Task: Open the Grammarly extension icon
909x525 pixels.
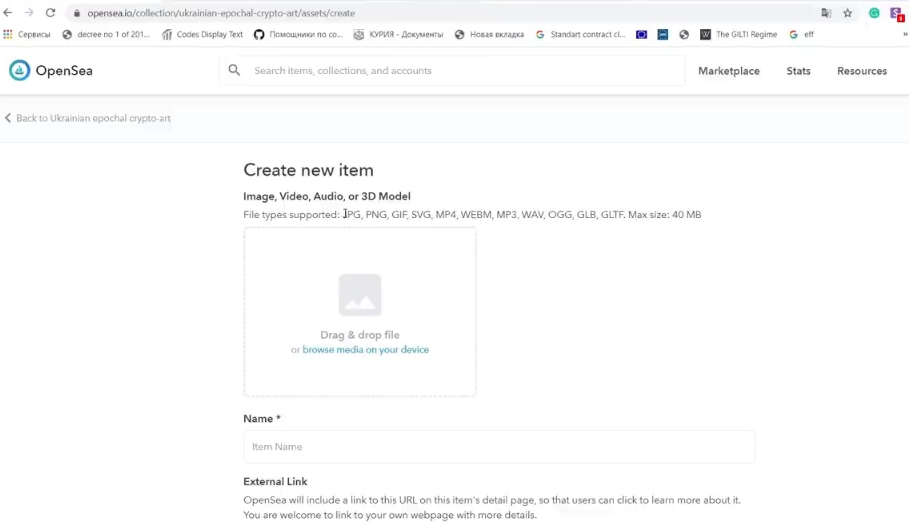Action: click(874, 13)
